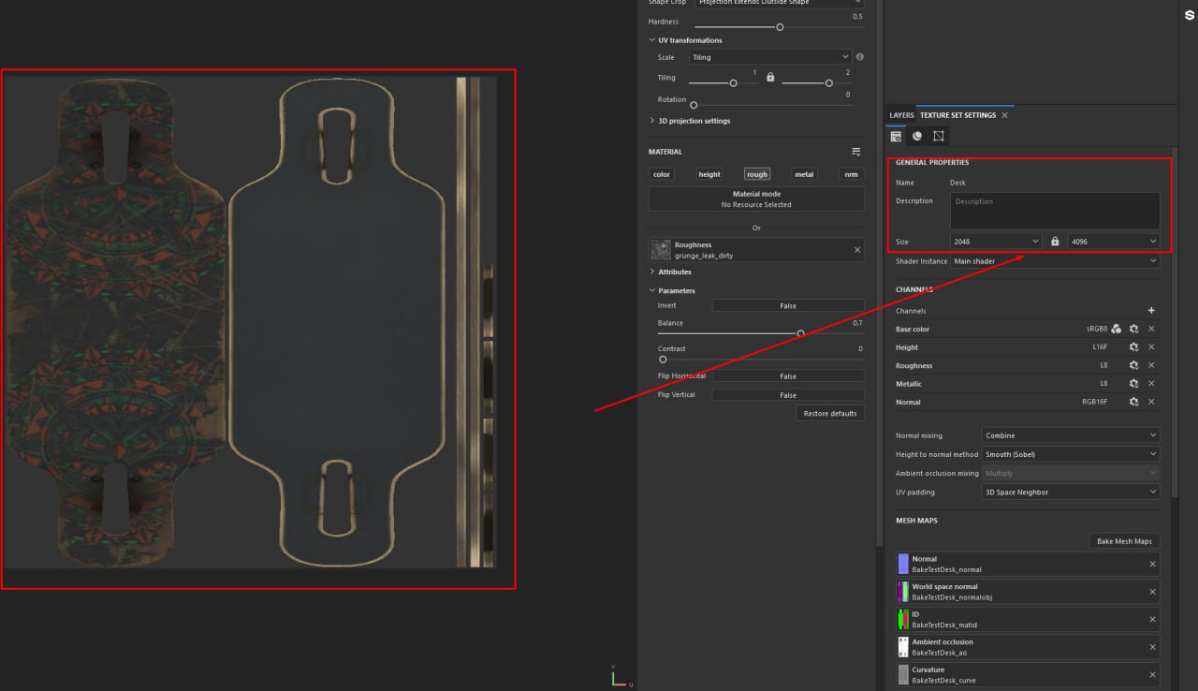This screenshot has height=691, width=1198.
Task: Remove the BakeTestDesk_normal mesh map
Action: pyautogui.click(x=1152, y=564)
